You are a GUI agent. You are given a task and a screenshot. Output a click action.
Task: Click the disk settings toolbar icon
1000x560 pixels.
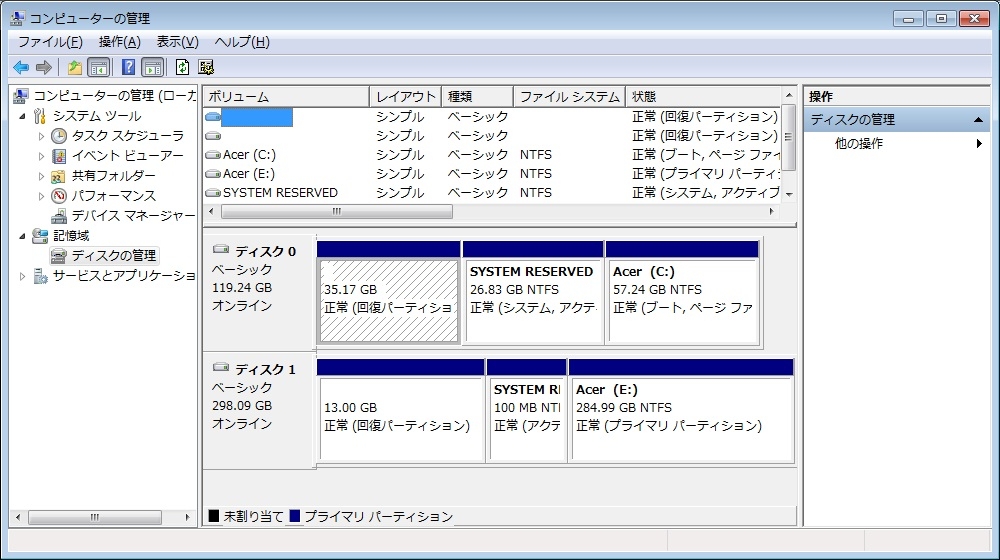[x=206, y=67]
